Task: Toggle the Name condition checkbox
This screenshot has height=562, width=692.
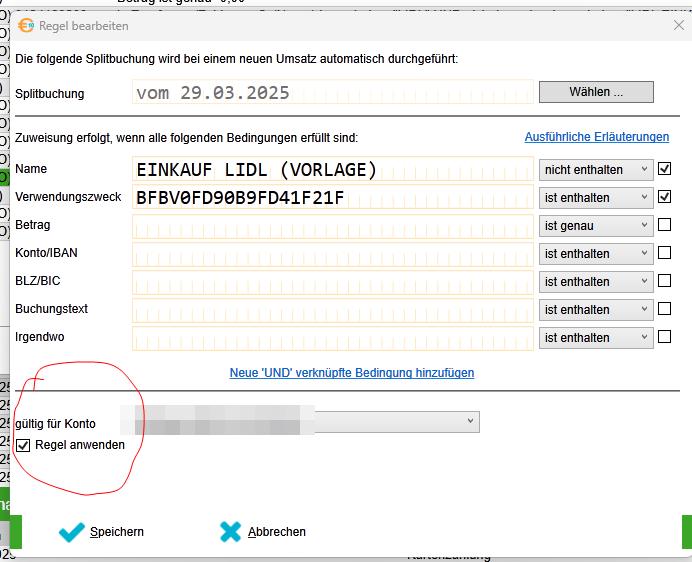Action: 664,169
